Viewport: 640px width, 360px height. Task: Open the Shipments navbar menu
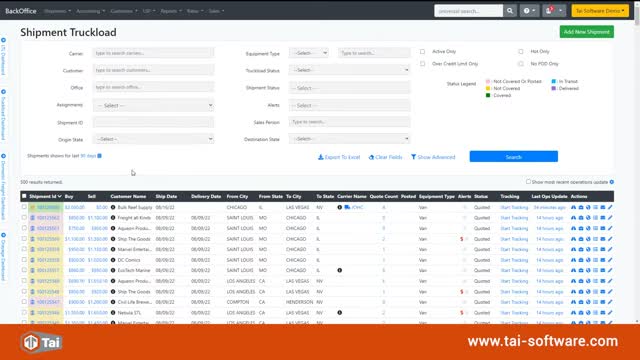tap(57, 11)
